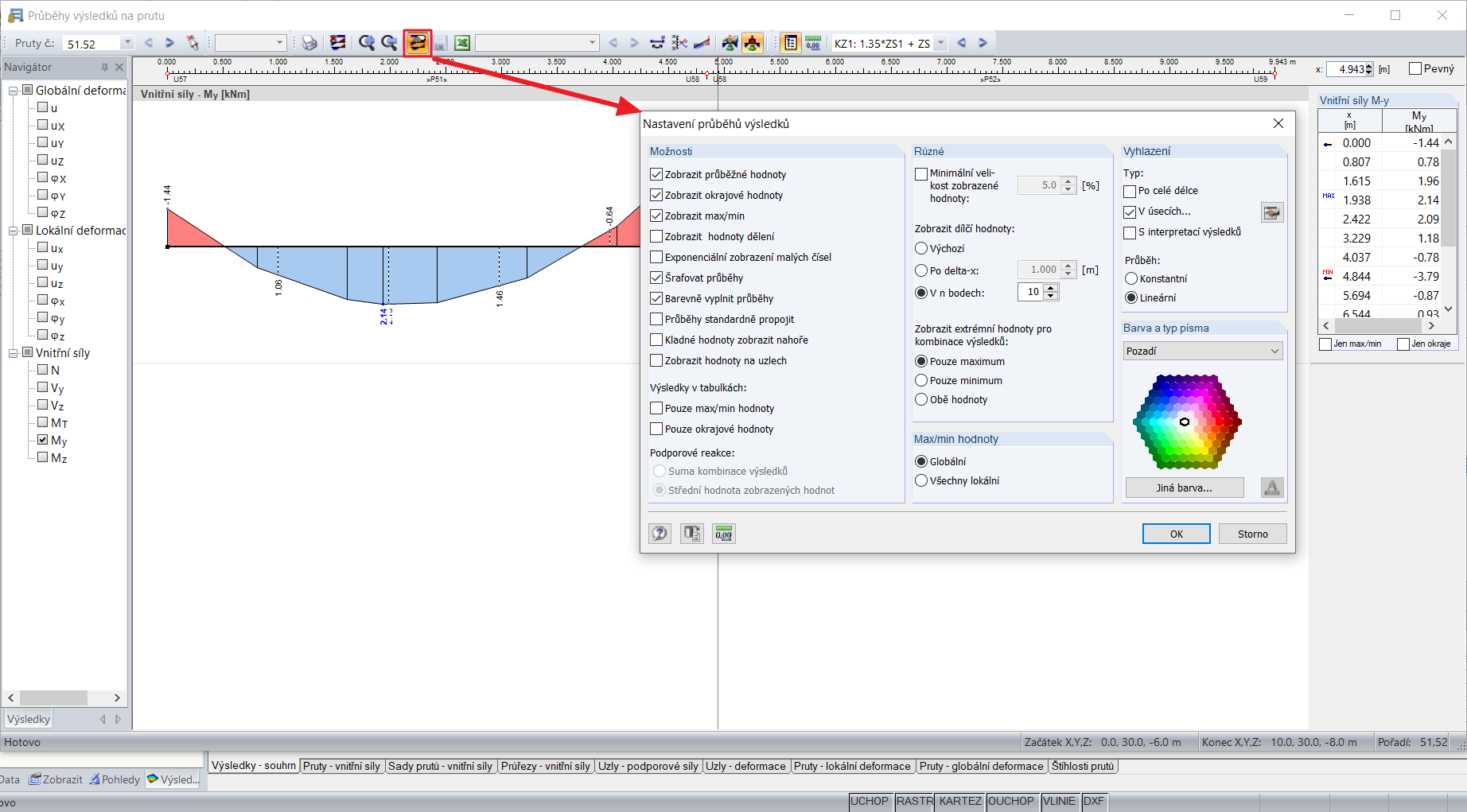Confirm the dialog with OK

coord(1176,534)
